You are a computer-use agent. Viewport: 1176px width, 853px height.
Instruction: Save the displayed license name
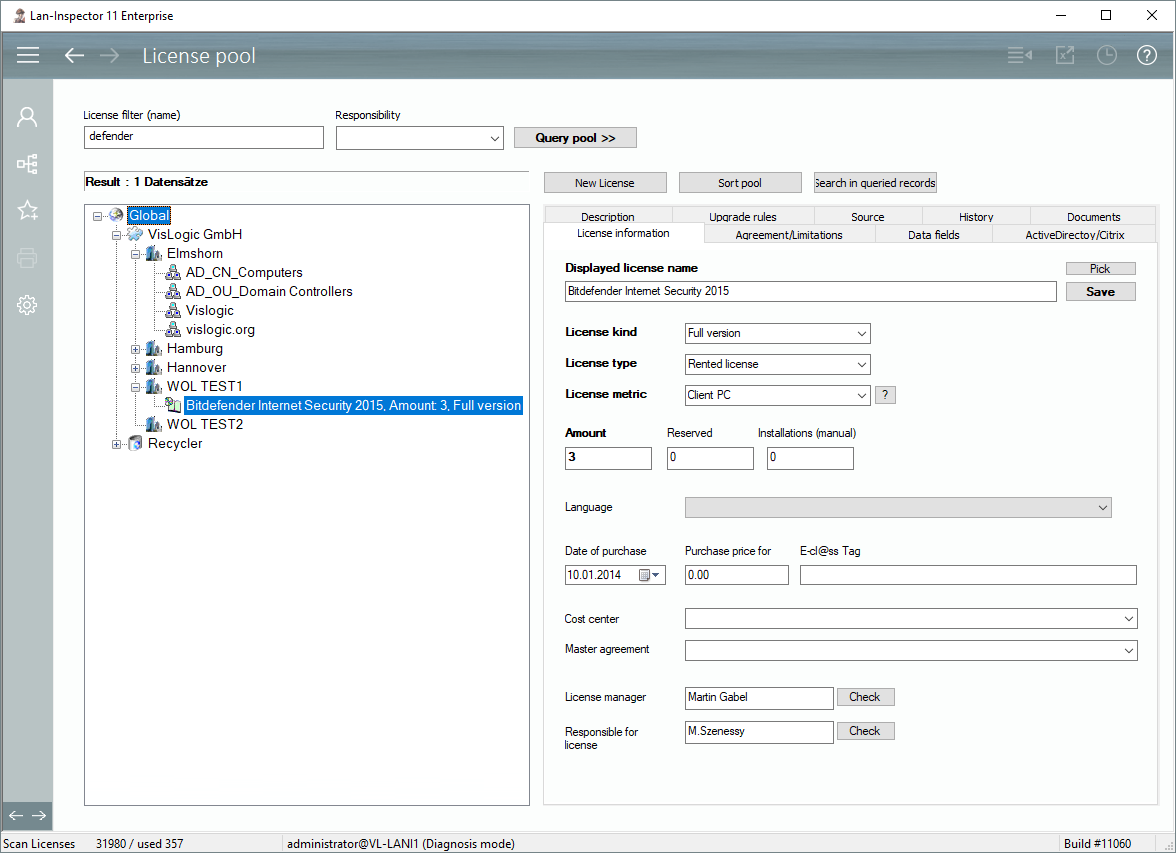(x=1100, y=292)
